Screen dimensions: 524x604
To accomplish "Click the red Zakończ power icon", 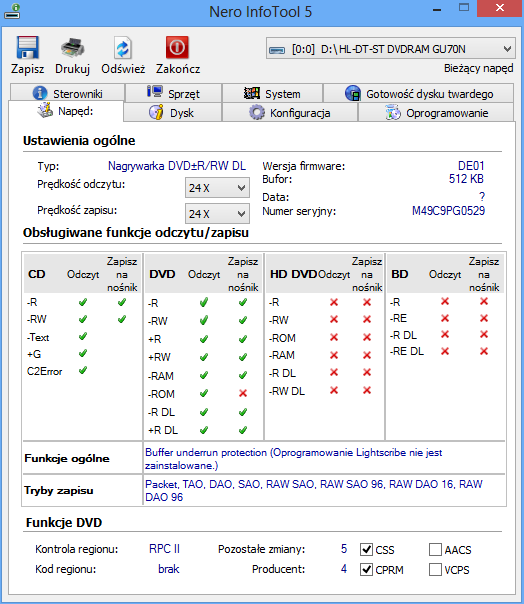I will click(177, 47).
